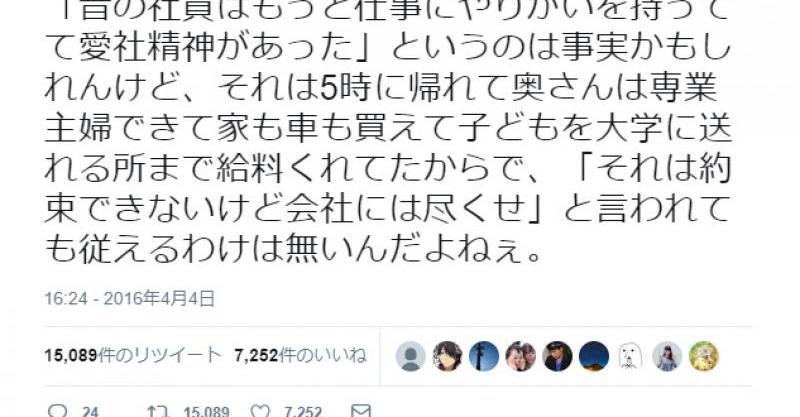Open the dark blue night sky avatar
Screen dimensions: 800x417
pyautogui.click(x=594, y=356)
